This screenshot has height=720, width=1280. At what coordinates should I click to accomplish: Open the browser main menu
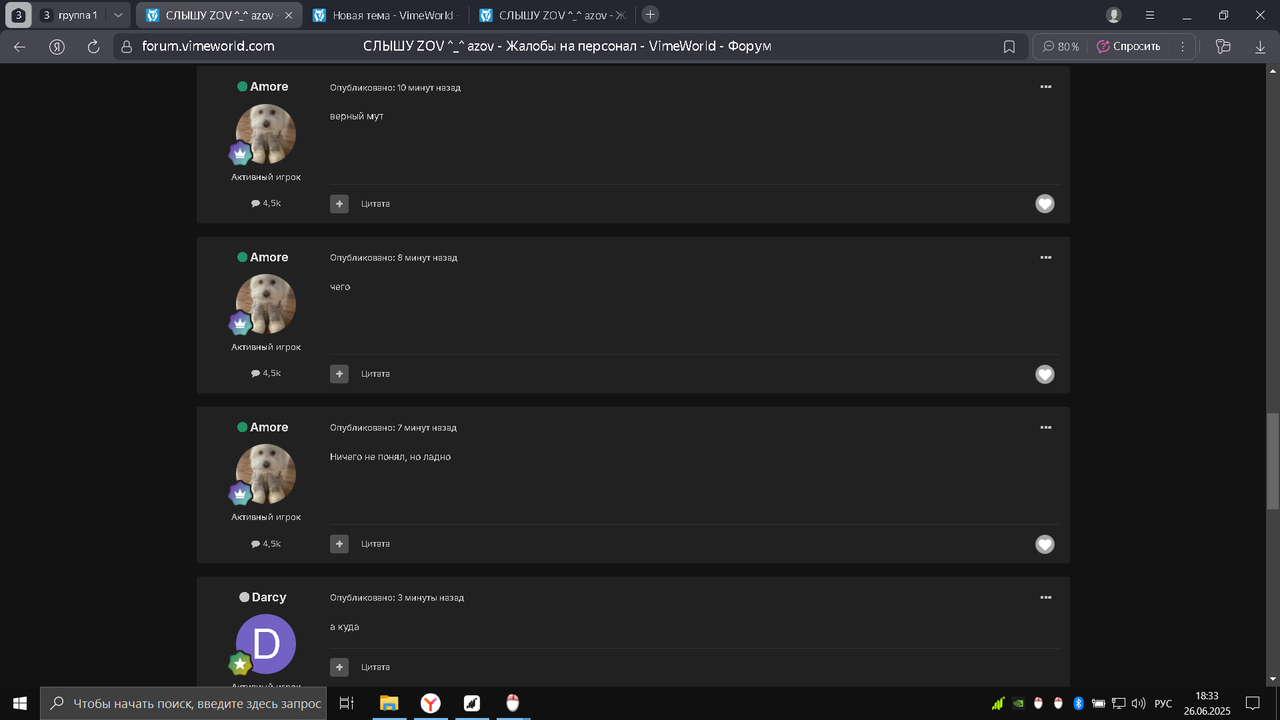click(x=1150, y=15)
